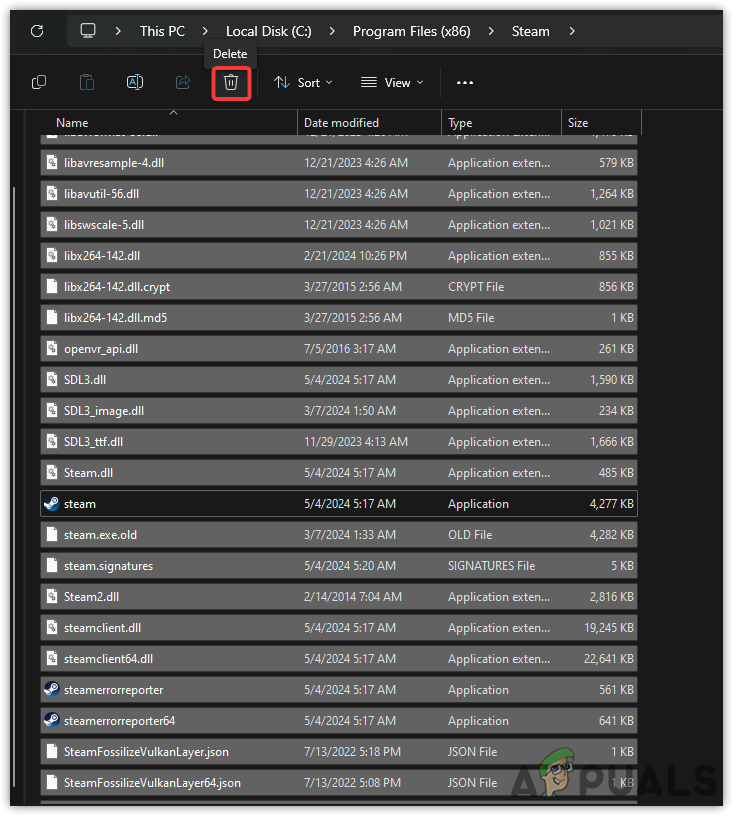
Task: Click the Refresh icon in address bar
Action: [x=37, y=31]
